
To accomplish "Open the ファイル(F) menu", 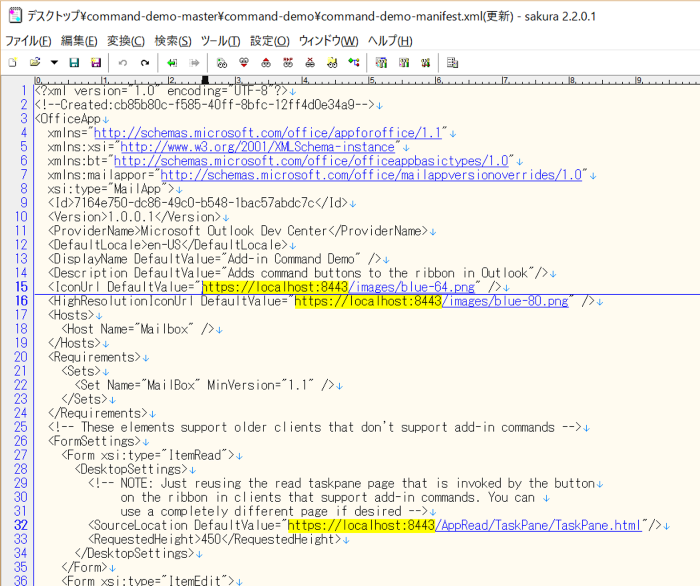I will coord(28,41).
